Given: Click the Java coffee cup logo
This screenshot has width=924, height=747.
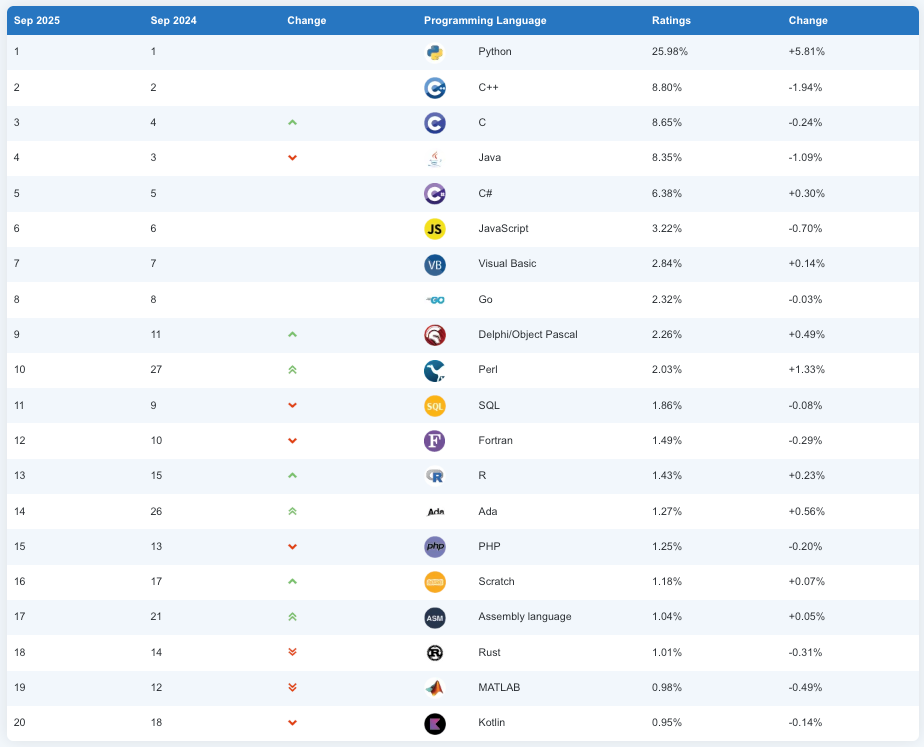Looking at the screenshot, I should click(434, 158).
